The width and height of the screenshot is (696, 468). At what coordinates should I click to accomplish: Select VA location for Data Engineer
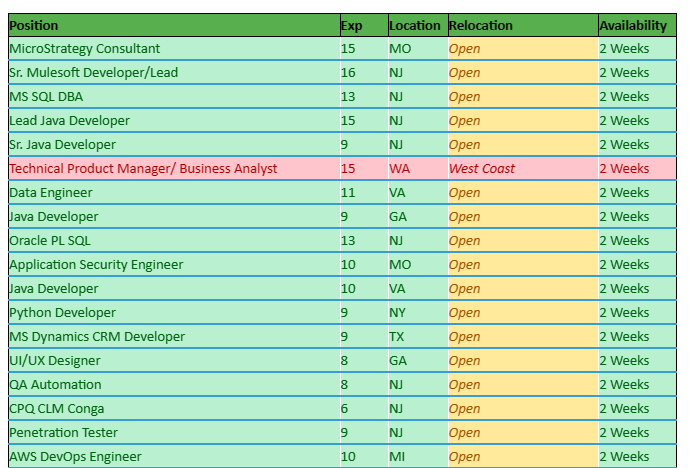[x=418, y=192]
